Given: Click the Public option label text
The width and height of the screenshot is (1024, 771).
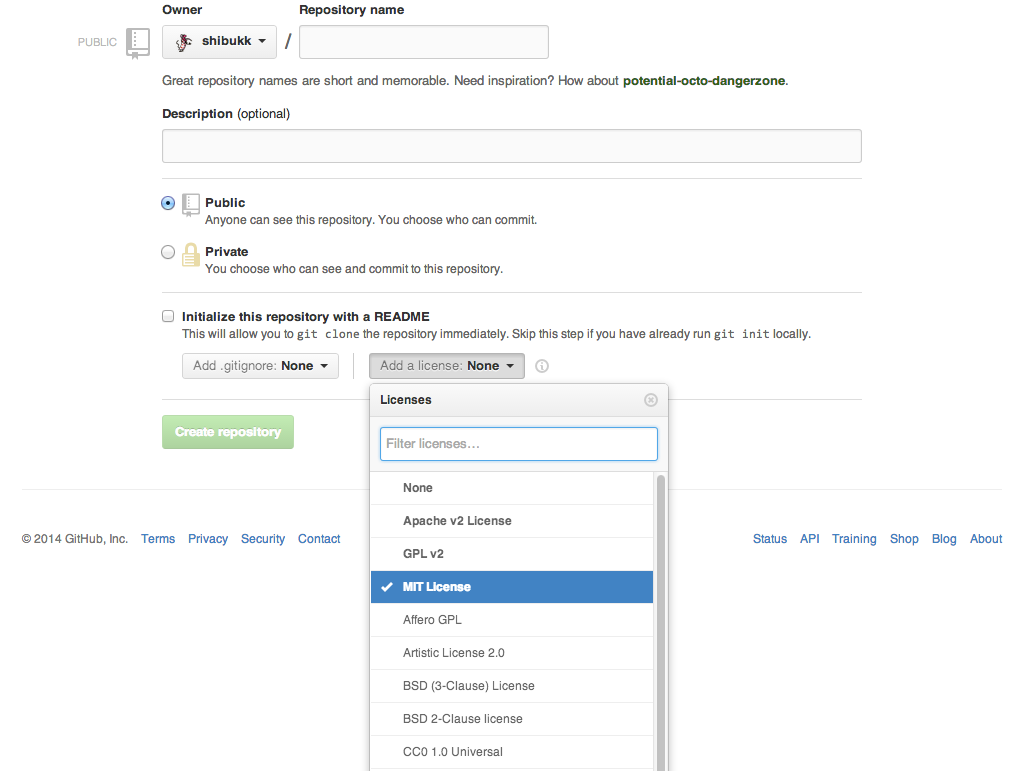Looking at the screenshot, I should 225,203.
